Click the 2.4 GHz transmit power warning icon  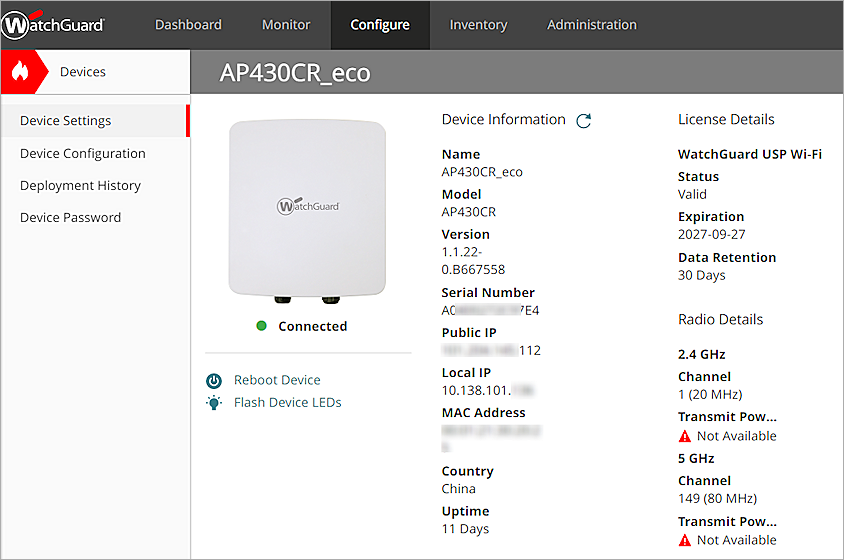click(685, 436)
